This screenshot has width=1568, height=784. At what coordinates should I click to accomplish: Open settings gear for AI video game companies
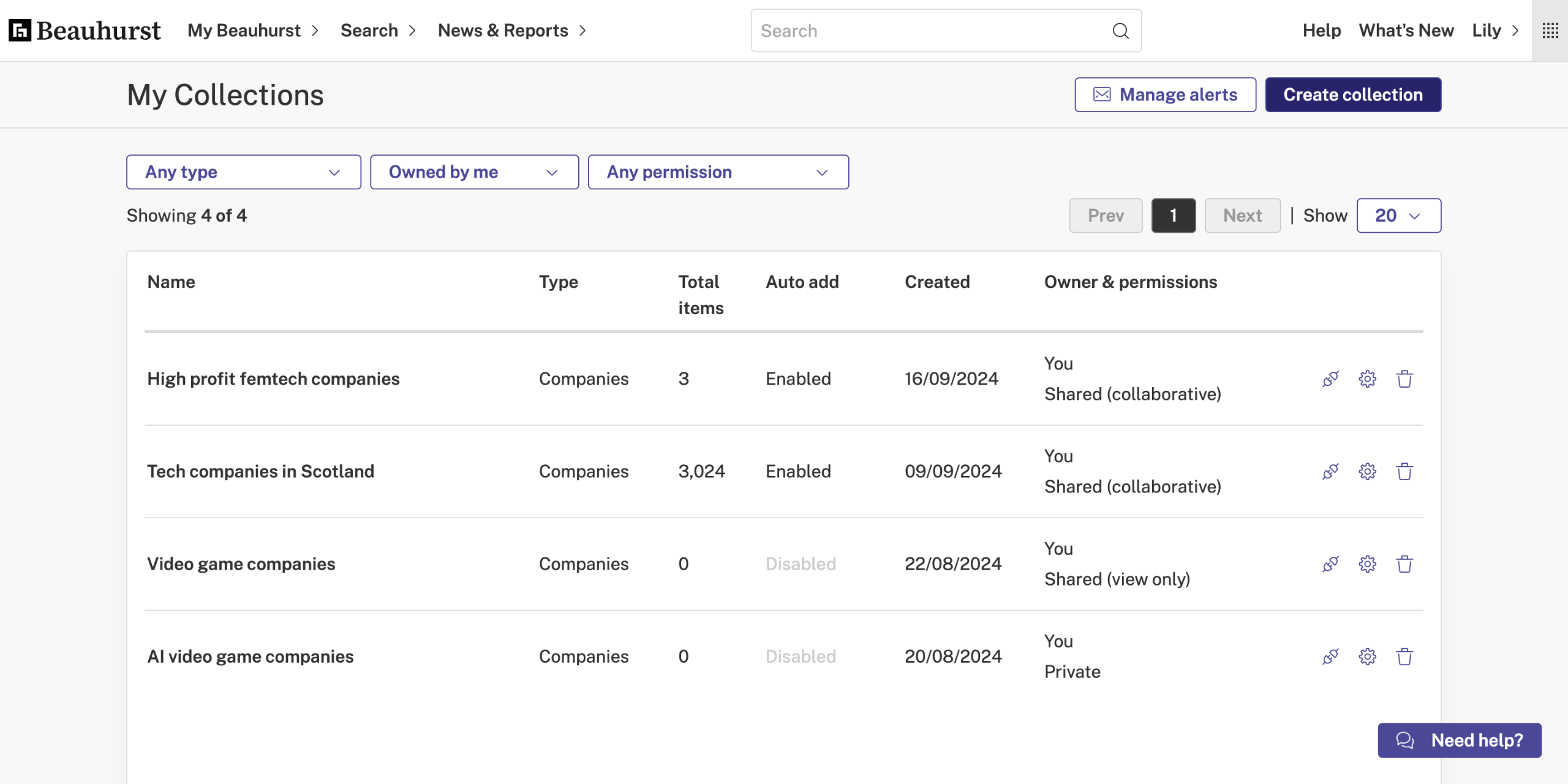tap(1367, 657)
